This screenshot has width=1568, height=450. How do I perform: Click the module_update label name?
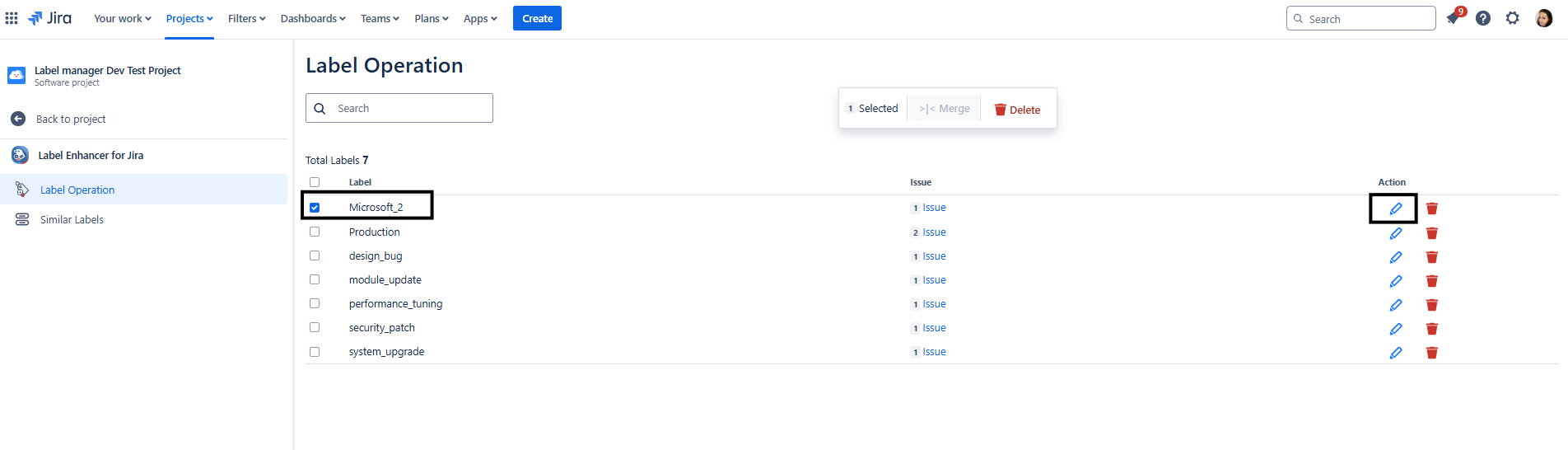click(385, 279)
